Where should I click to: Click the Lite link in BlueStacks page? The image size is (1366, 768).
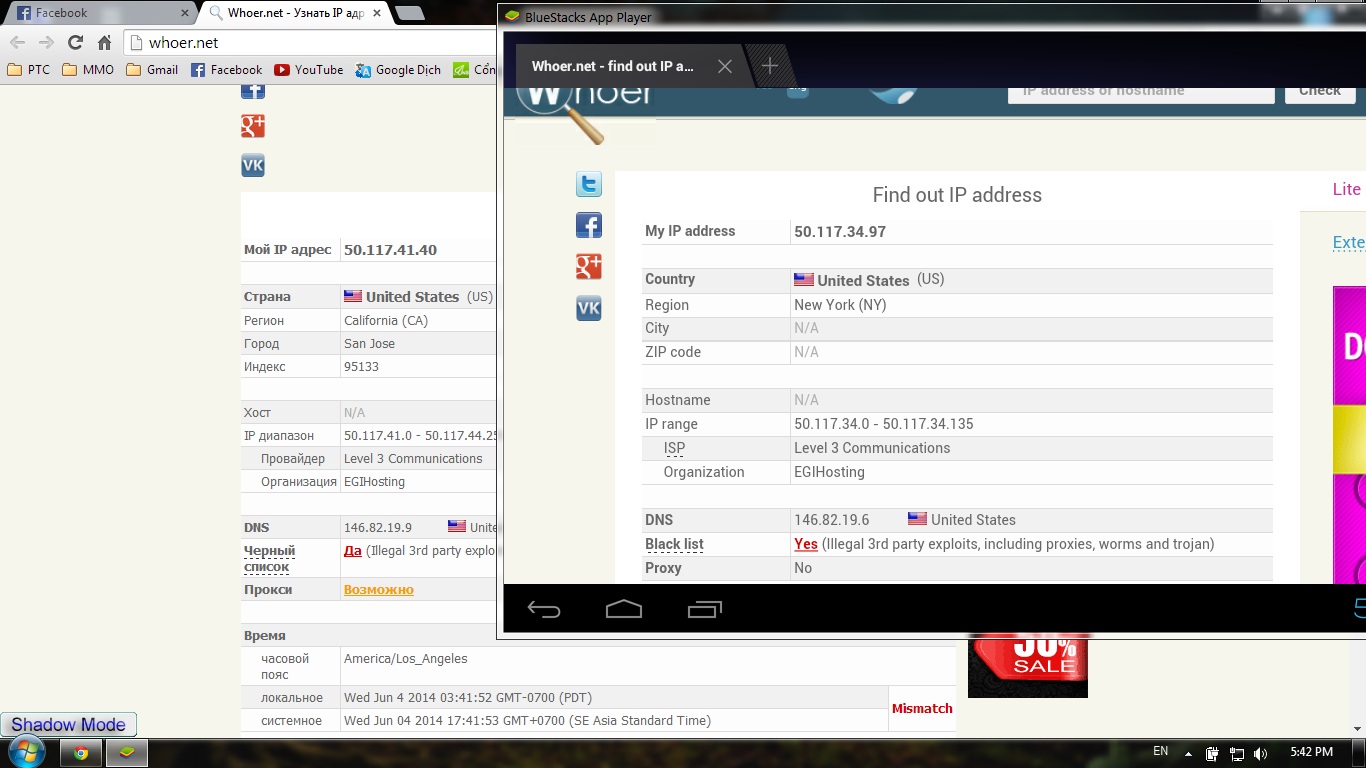coord(1347,189)
